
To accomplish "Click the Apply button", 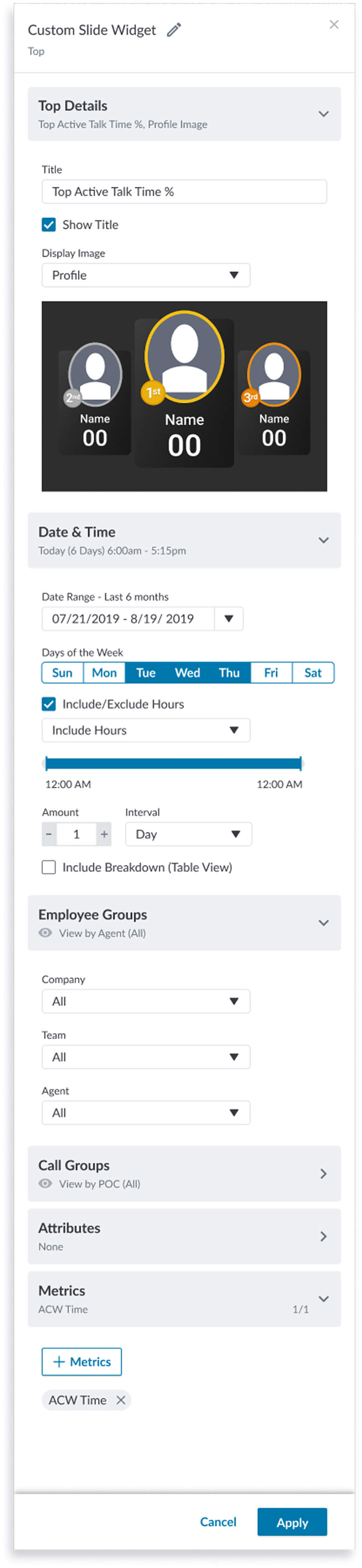I will point(292,1522).
